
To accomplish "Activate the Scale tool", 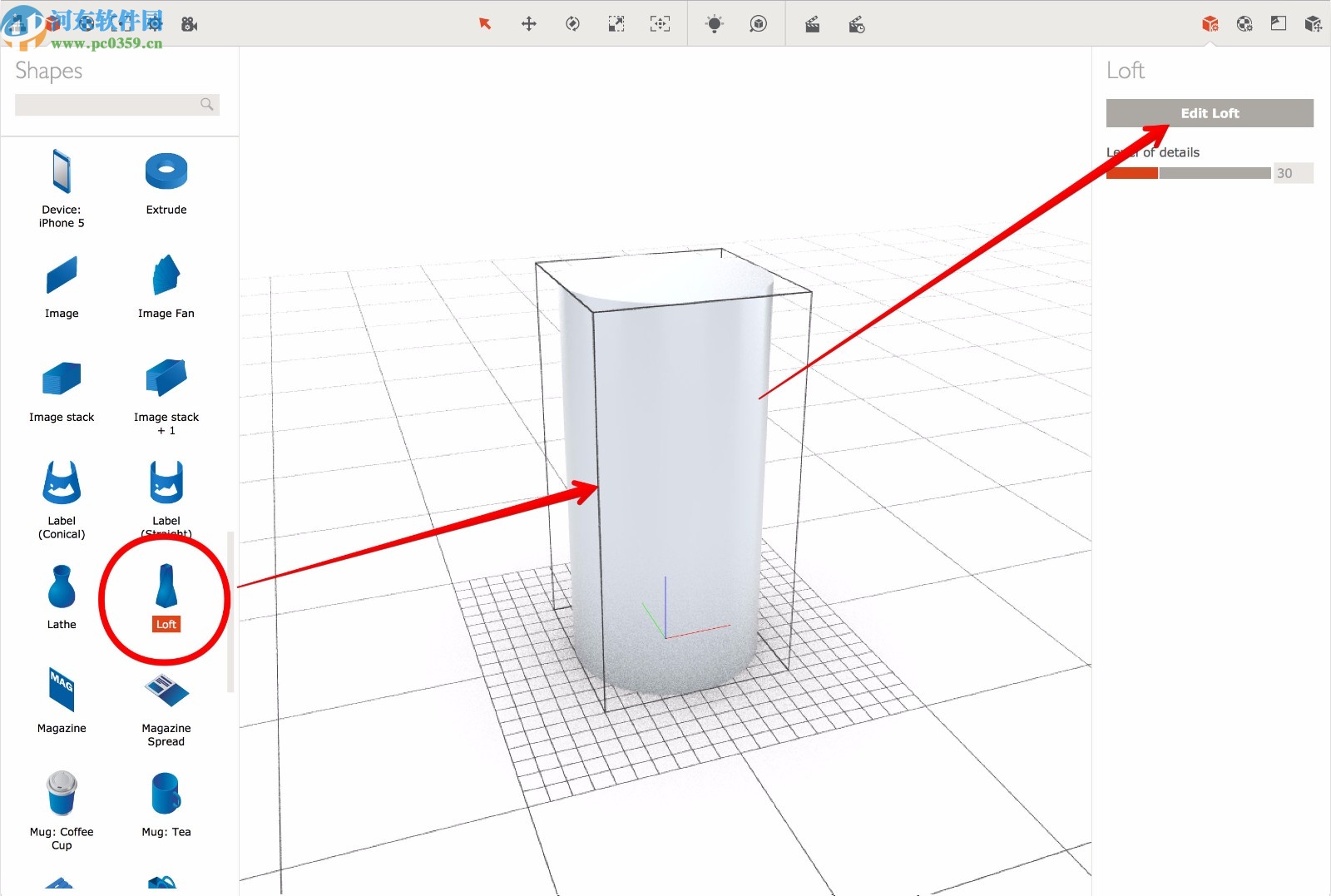I will [x=616, y=24].
